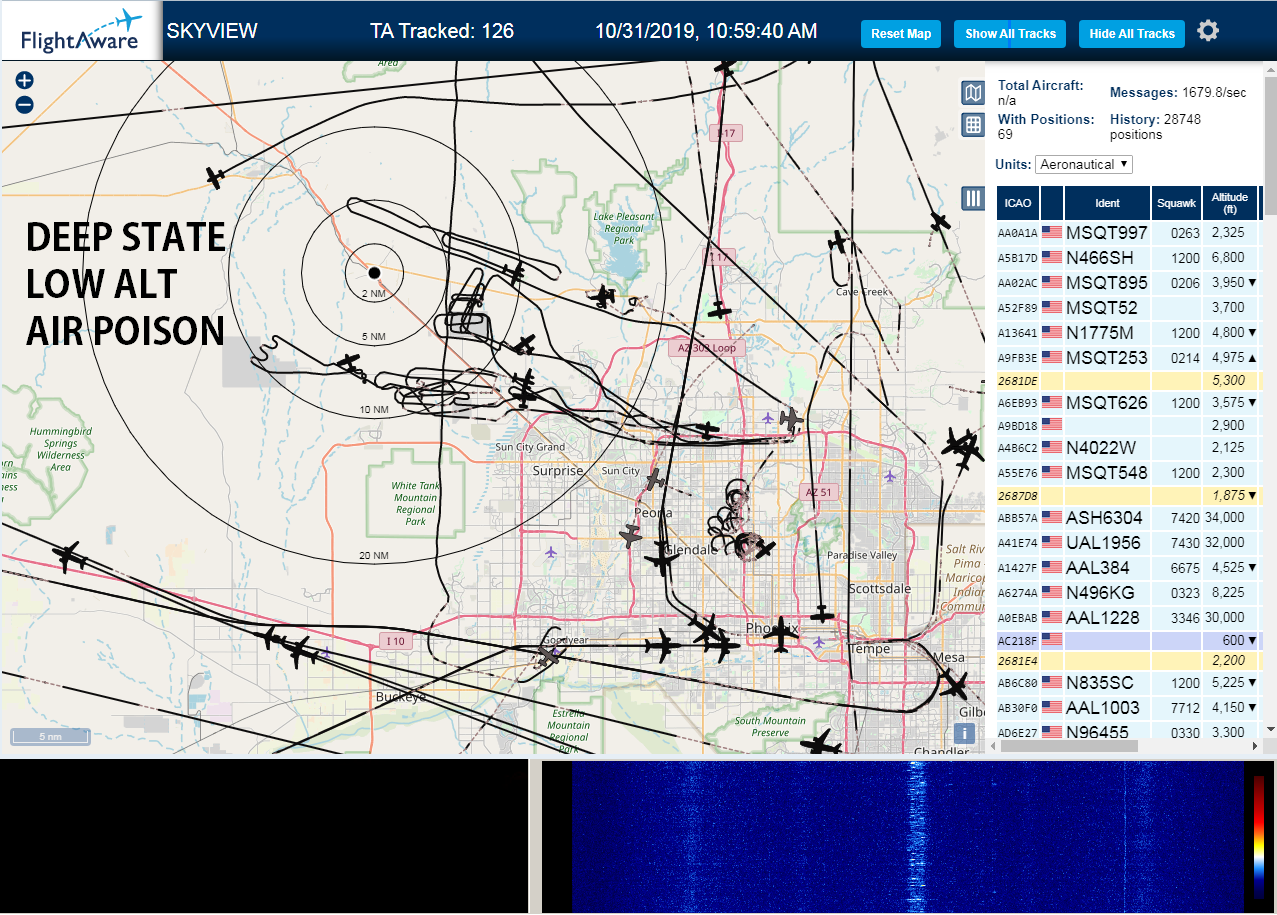This screenshot has height=915, width=1277.
Task: Select the AAL384 aircraft row
Action: [1128, 567]
